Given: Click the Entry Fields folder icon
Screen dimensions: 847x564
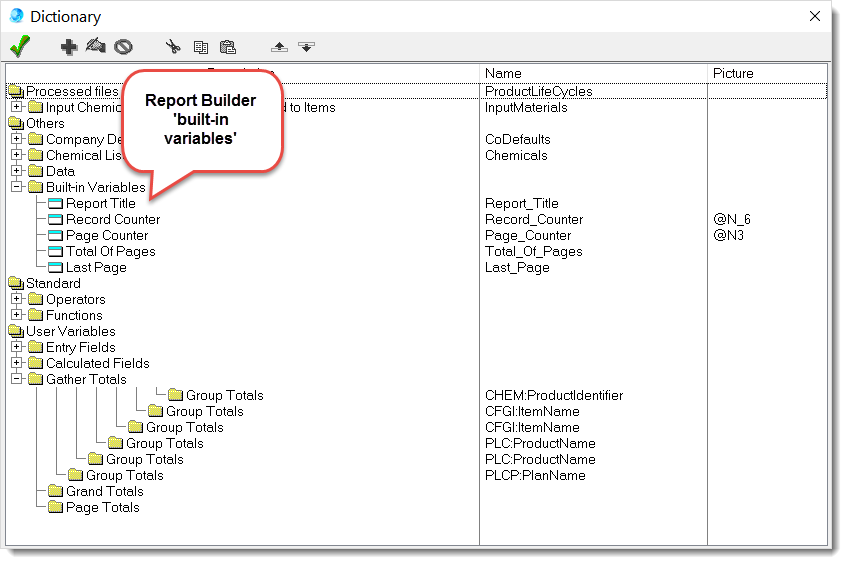Looking at the screenshot, I should (x=36, y=347).
